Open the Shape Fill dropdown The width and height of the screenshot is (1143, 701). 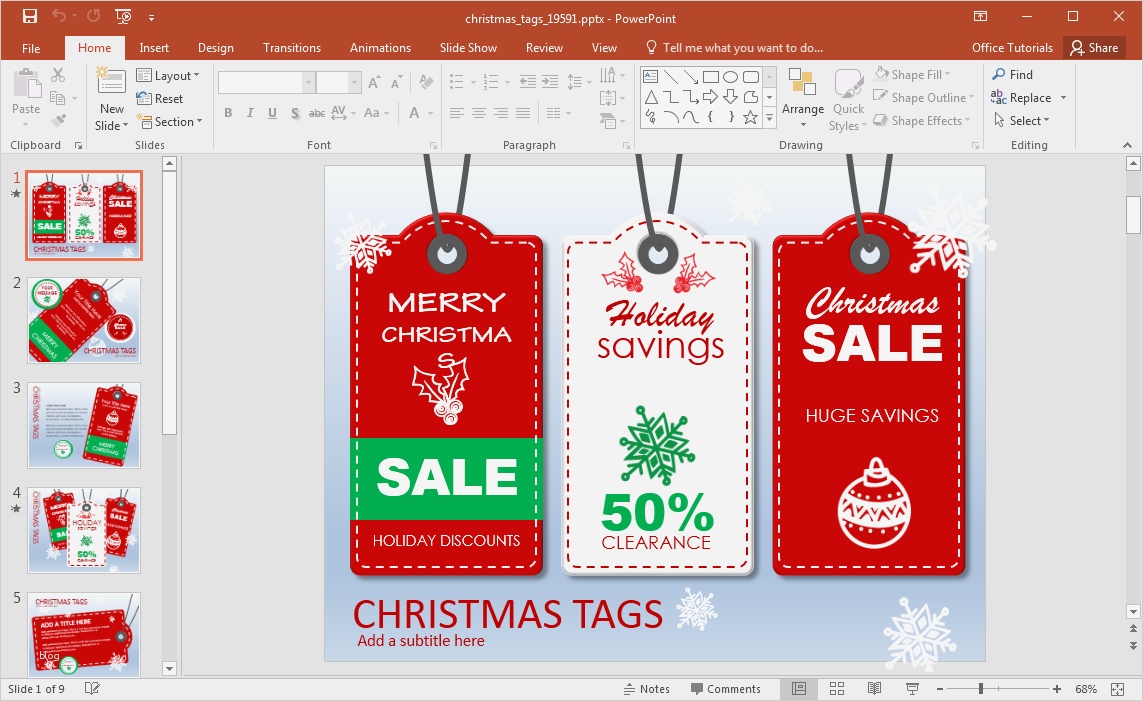913,74
